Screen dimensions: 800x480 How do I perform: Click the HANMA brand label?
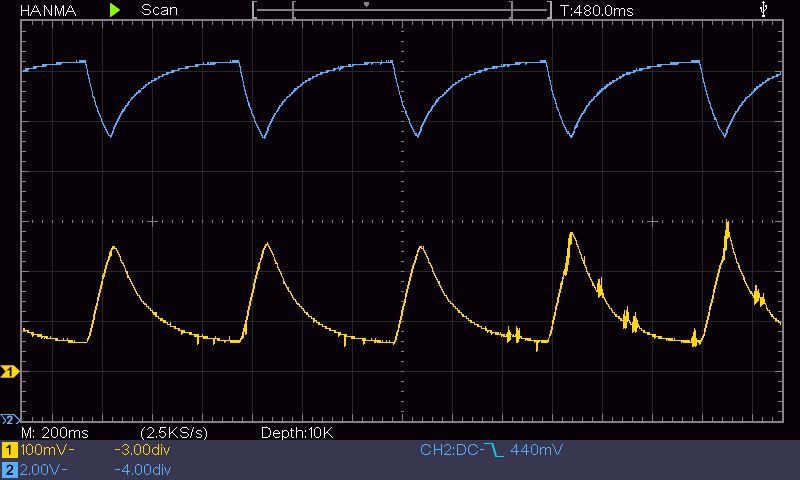coord(48,10)
